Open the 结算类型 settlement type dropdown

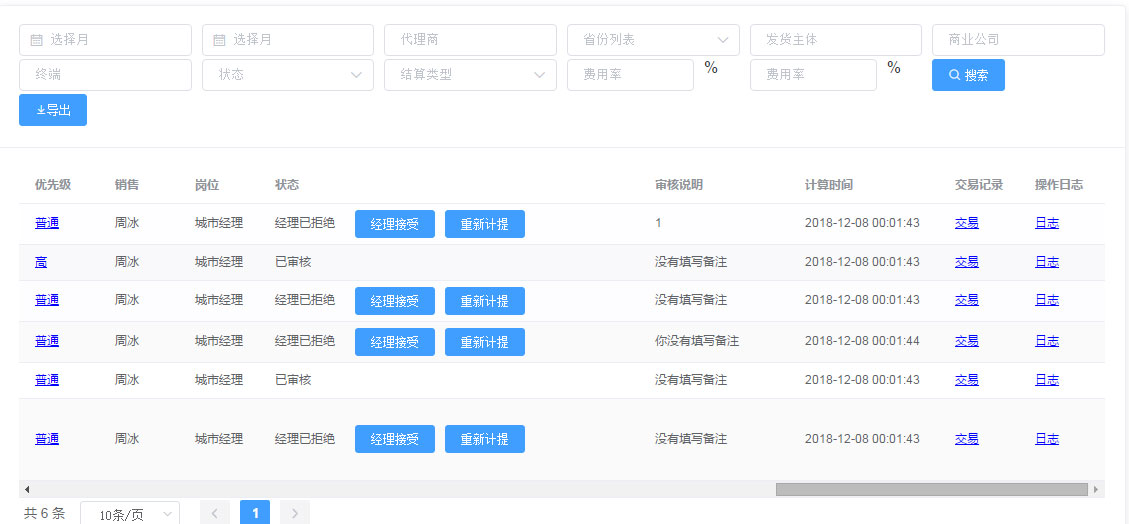point(470,75)
